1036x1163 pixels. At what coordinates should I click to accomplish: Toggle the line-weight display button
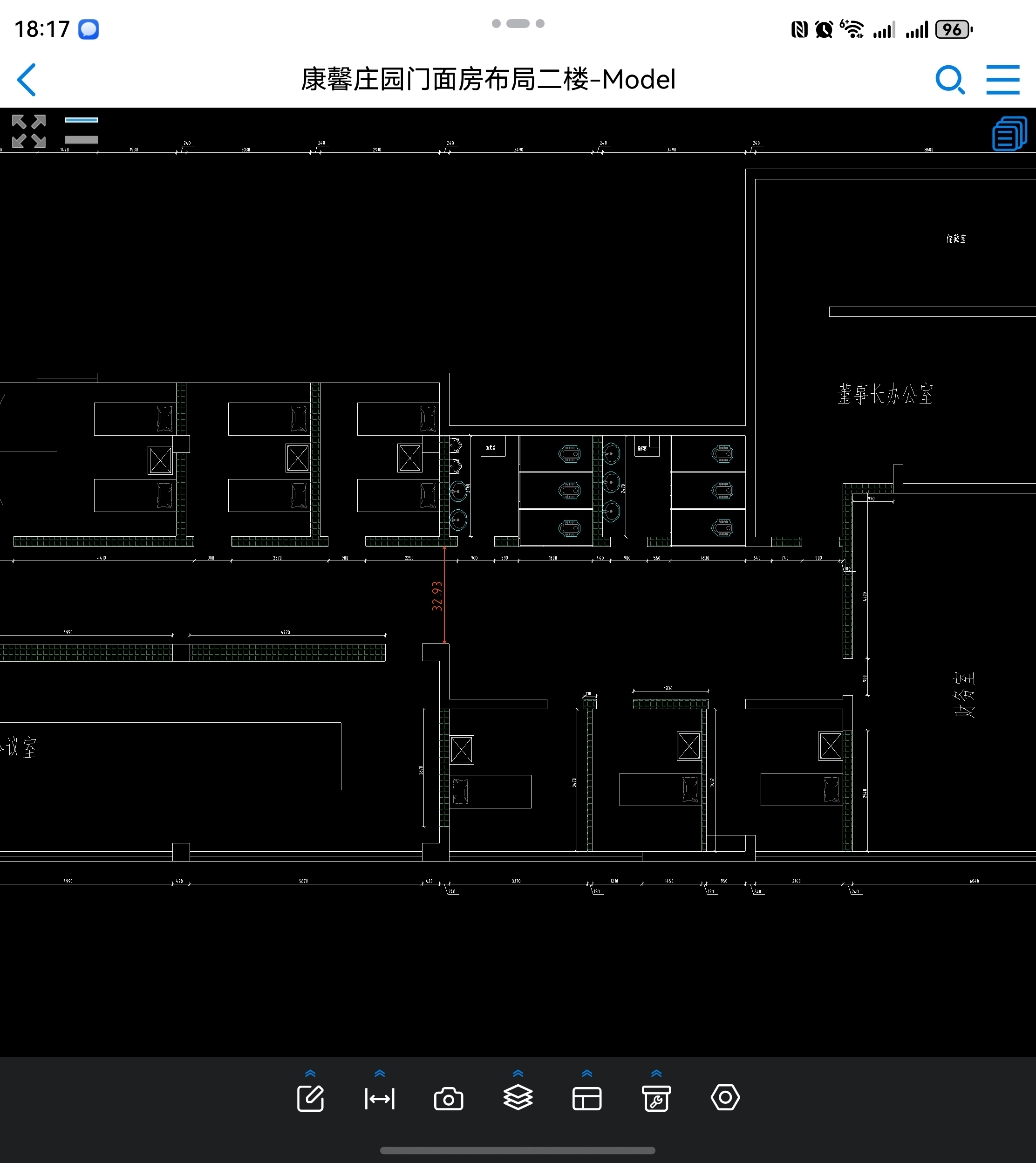[x=82, y=130]
